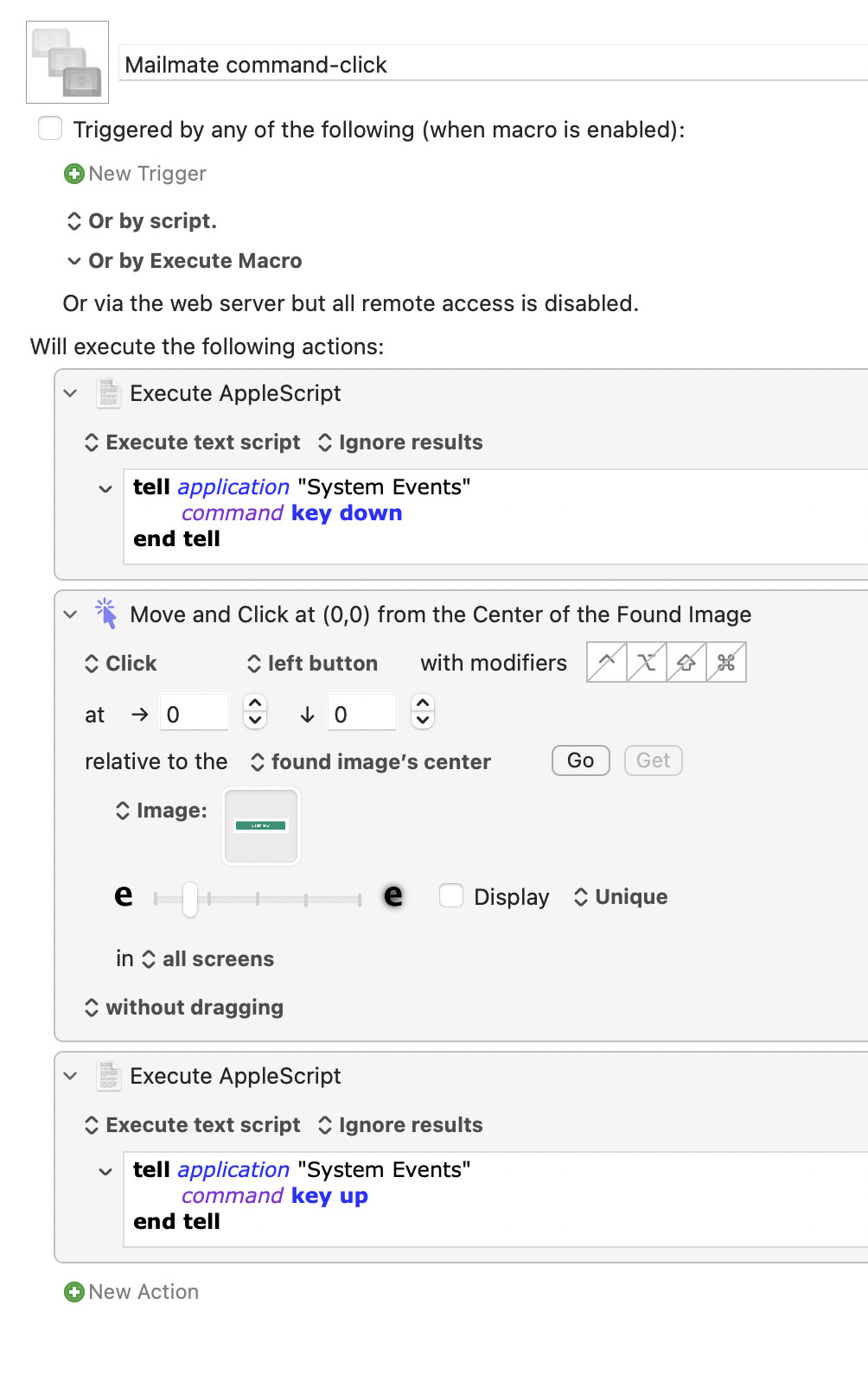Click the green New Trigger plus icon
This screenshot has height=1400, width=868.
pos(74,174)
